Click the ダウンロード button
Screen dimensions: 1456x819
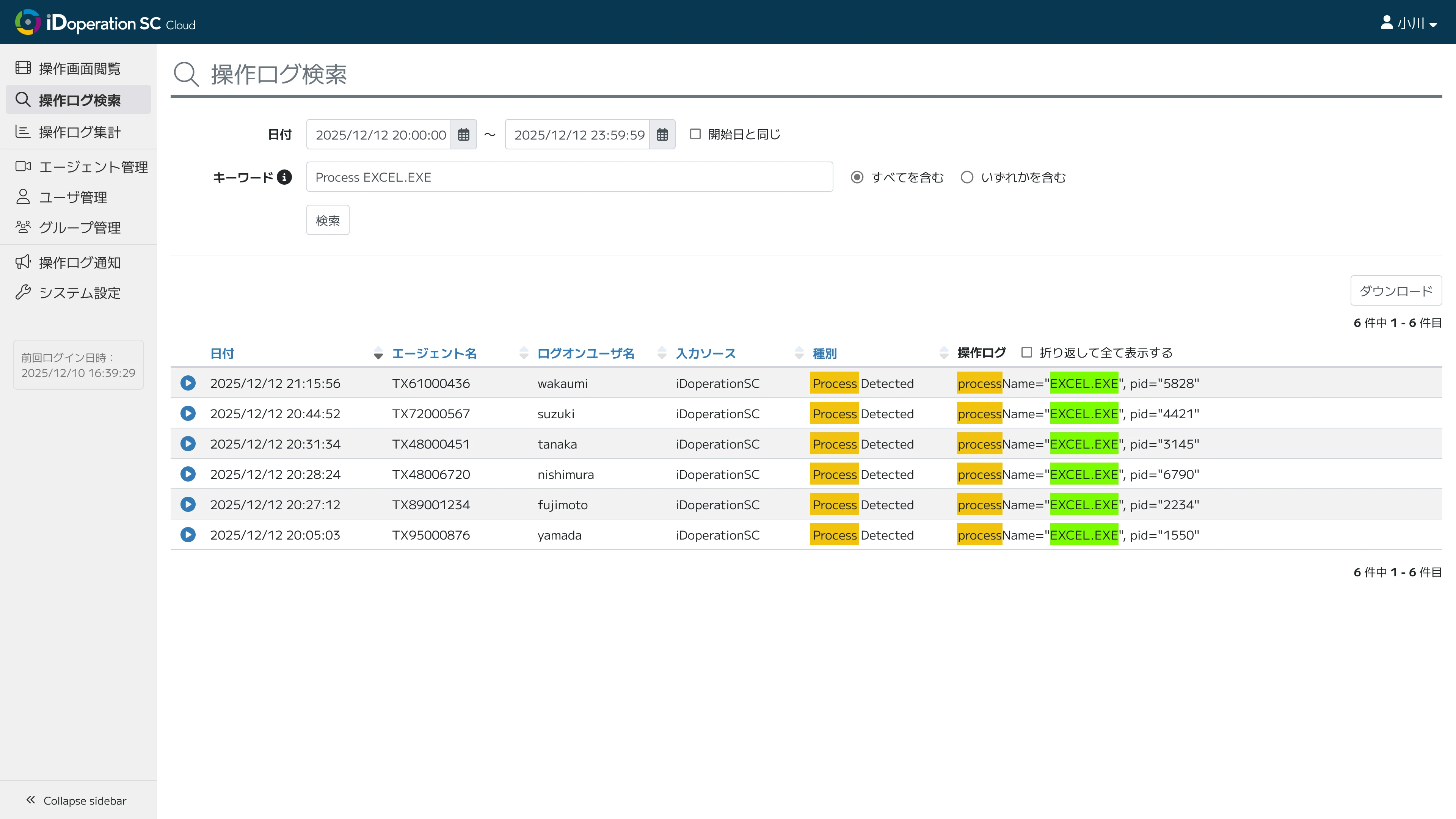(1395, 291)
